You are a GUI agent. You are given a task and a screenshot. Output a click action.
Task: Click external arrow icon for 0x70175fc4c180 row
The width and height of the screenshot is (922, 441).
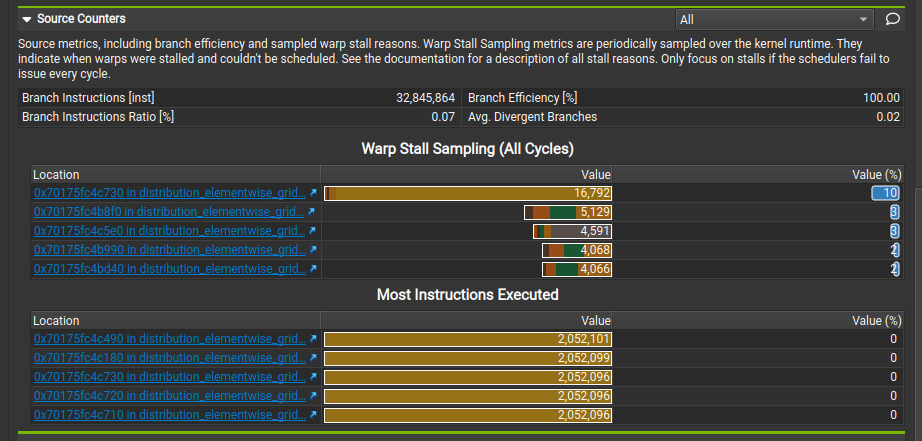pos(311,358)
